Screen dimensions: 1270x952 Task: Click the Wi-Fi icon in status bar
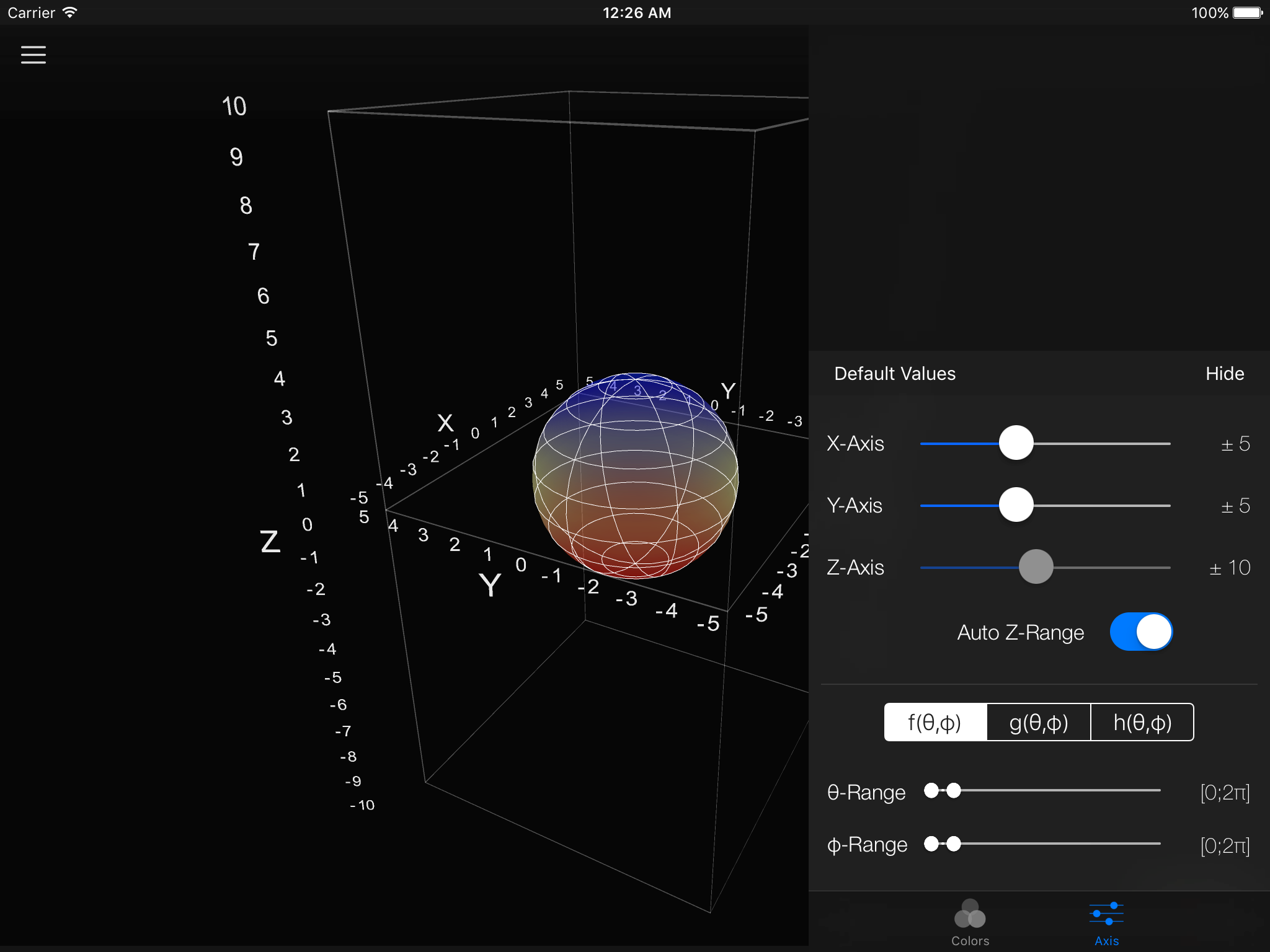pyautogui.click(x=70, y=12)
